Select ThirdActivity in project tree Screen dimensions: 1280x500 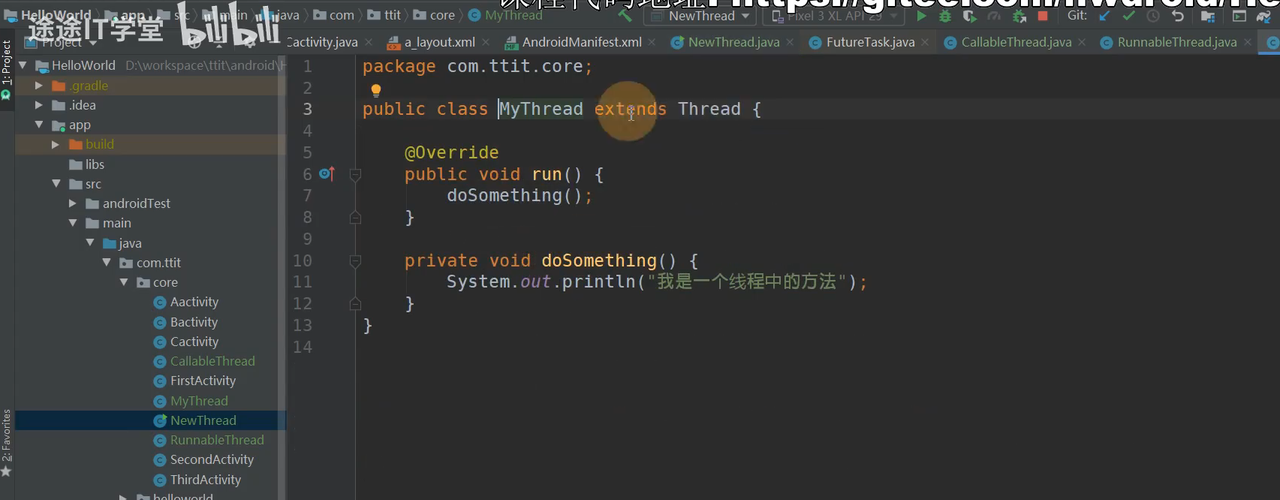point(206,480)
